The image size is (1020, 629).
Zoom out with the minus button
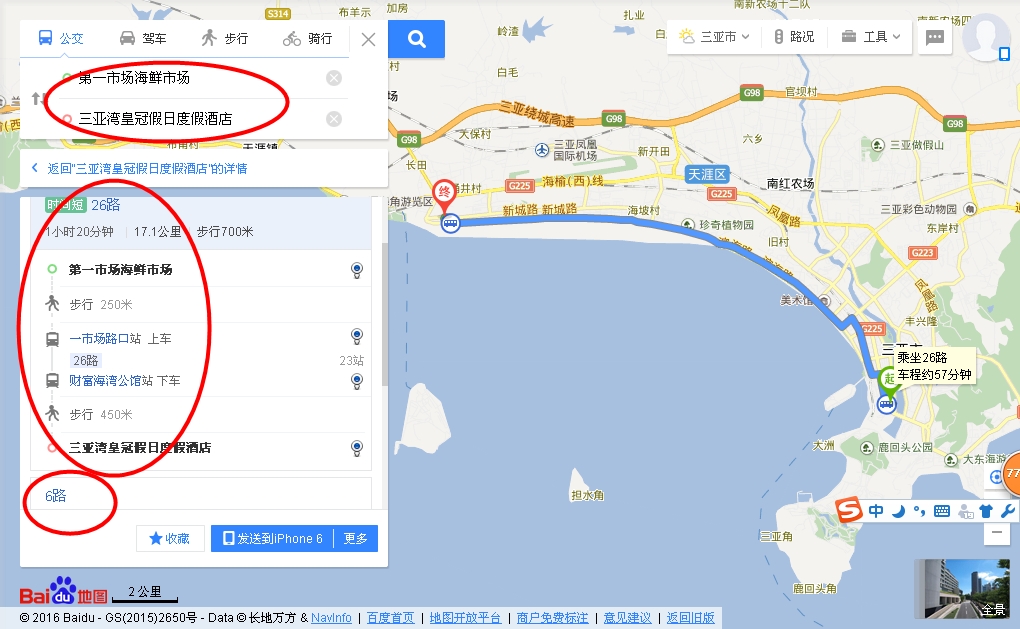coord(996,532)
